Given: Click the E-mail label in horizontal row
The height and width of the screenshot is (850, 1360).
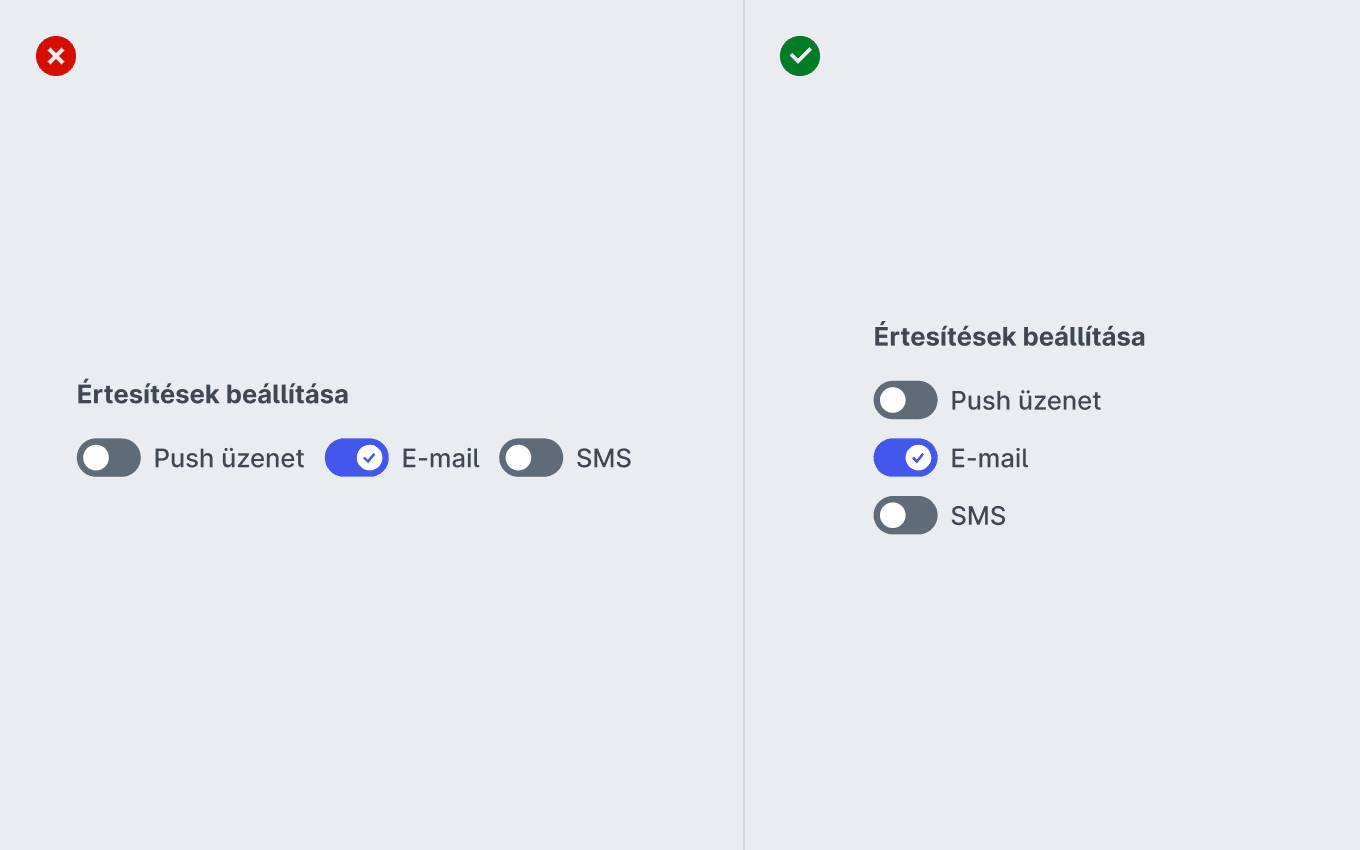Looking at the screenshot, I should (x=441, y=458).
